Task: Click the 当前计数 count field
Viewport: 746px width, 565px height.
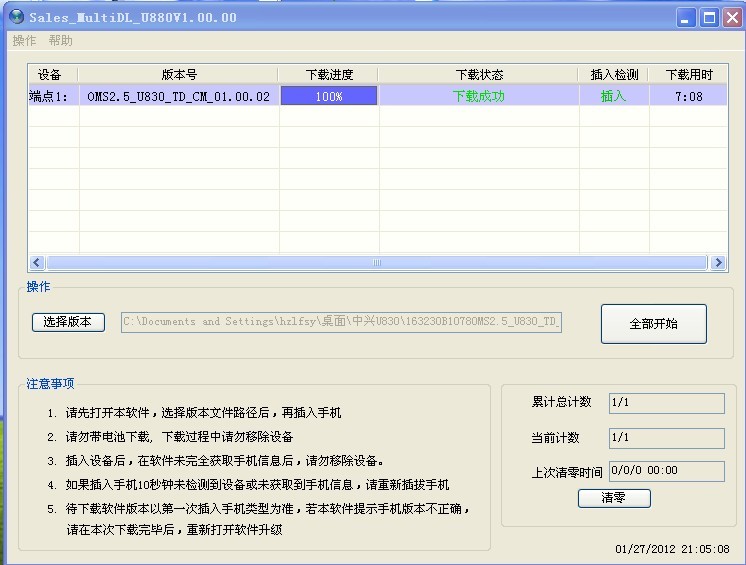Action: pos(665,438)
